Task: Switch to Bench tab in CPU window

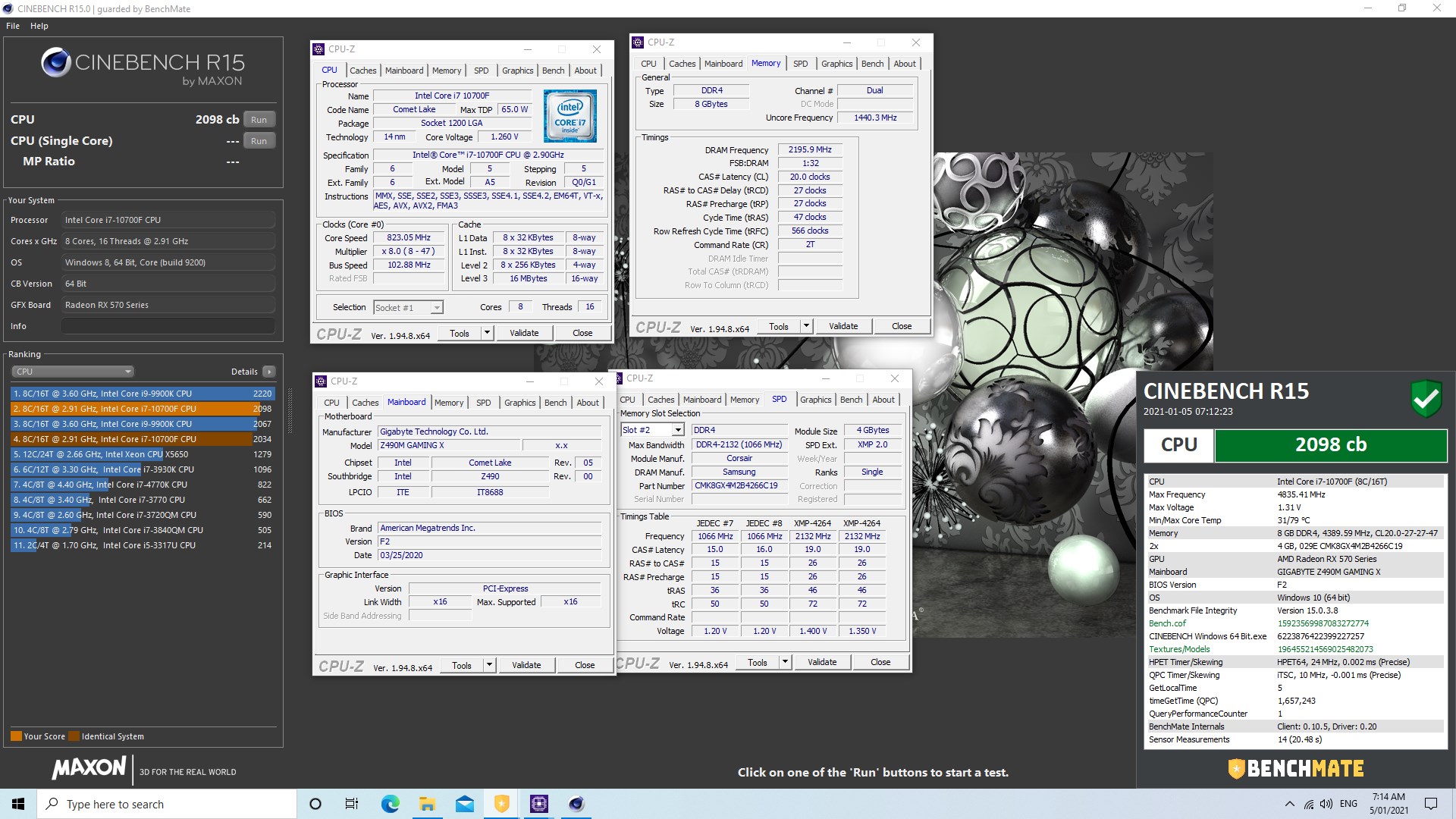Action: [x=553, y=71]
